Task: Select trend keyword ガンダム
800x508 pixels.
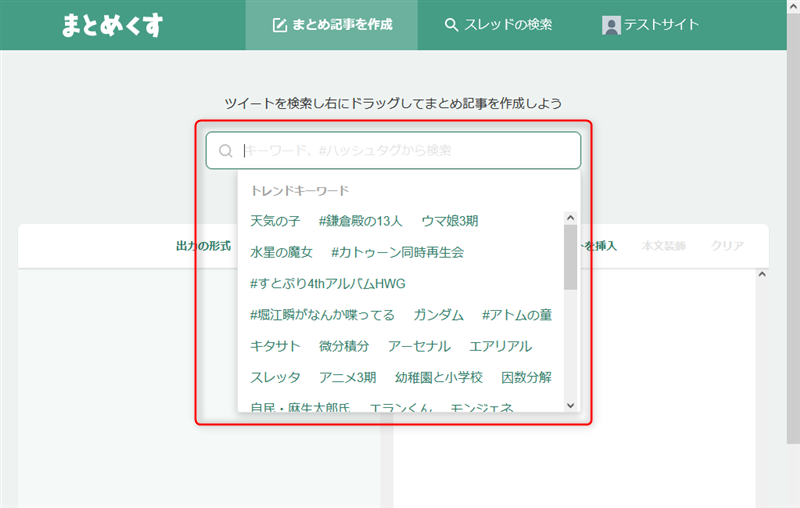Action: point(438,315)
